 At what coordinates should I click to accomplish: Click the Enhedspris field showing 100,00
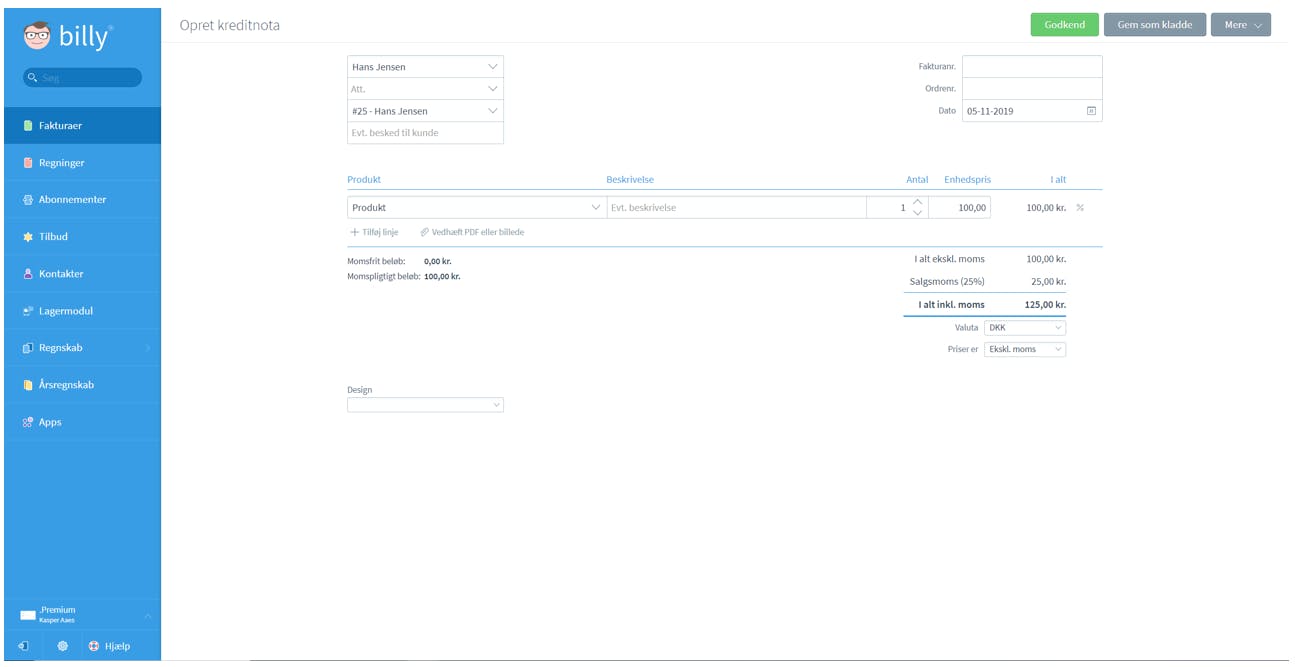pyautogui.click(x=960, y=207)
